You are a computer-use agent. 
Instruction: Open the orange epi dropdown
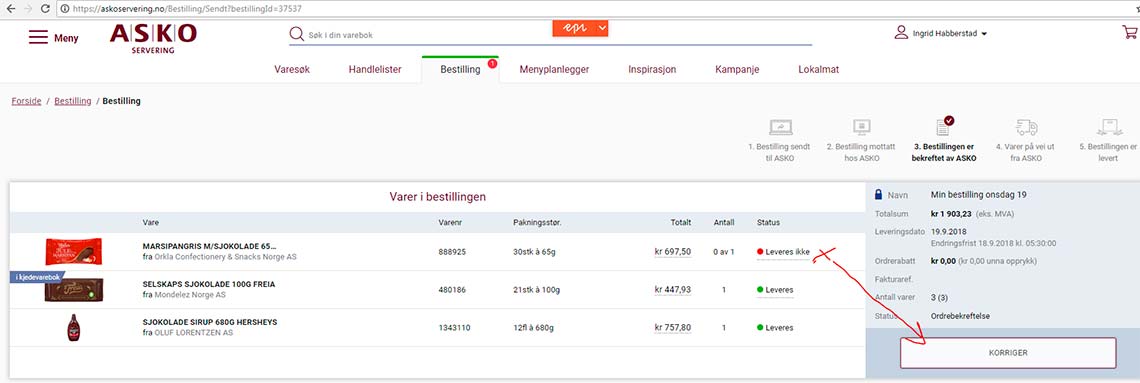[x=580, y=28]
